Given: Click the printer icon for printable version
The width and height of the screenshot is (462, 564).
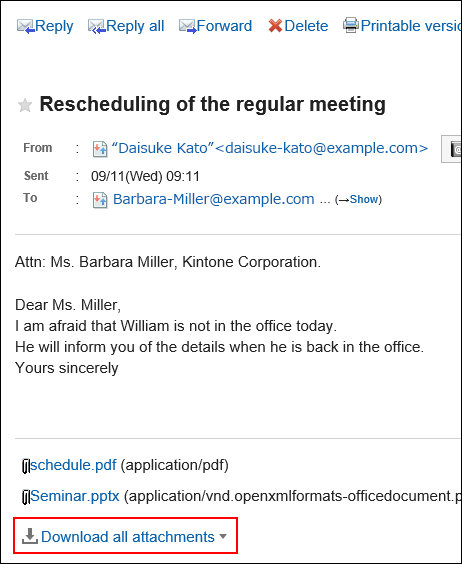Looking at the screenshot, I should [x=351, y=25].
